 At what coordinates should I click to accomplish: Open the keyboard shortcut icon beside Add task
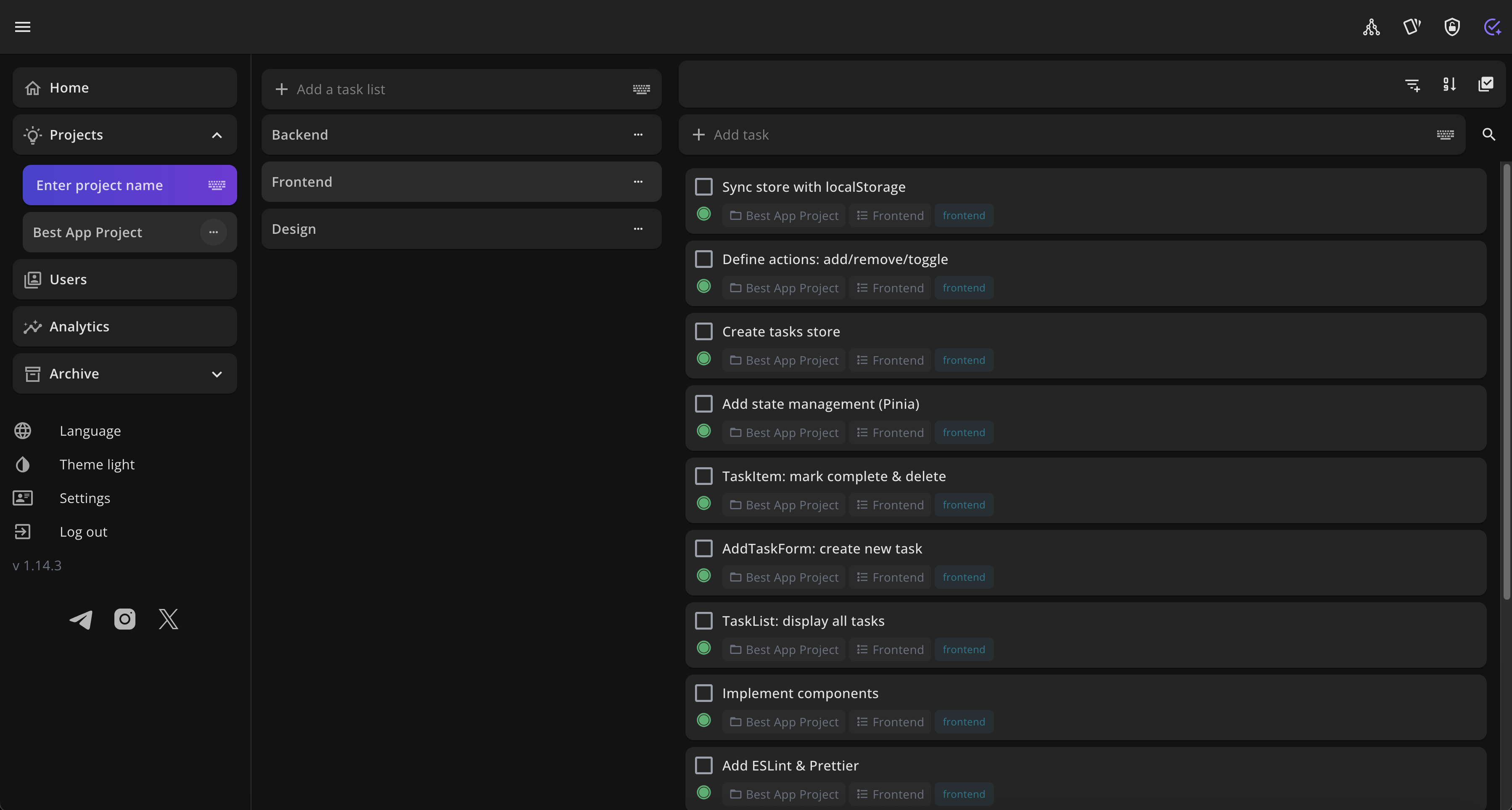pyautogui.click(x=1446, y=135)
